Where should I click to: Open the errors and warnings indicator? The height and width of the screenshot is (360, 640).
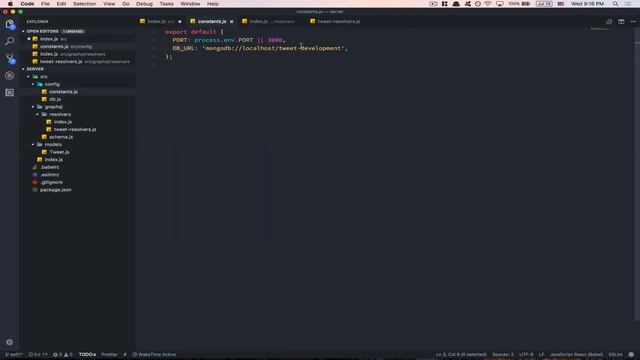pos(62,355)
